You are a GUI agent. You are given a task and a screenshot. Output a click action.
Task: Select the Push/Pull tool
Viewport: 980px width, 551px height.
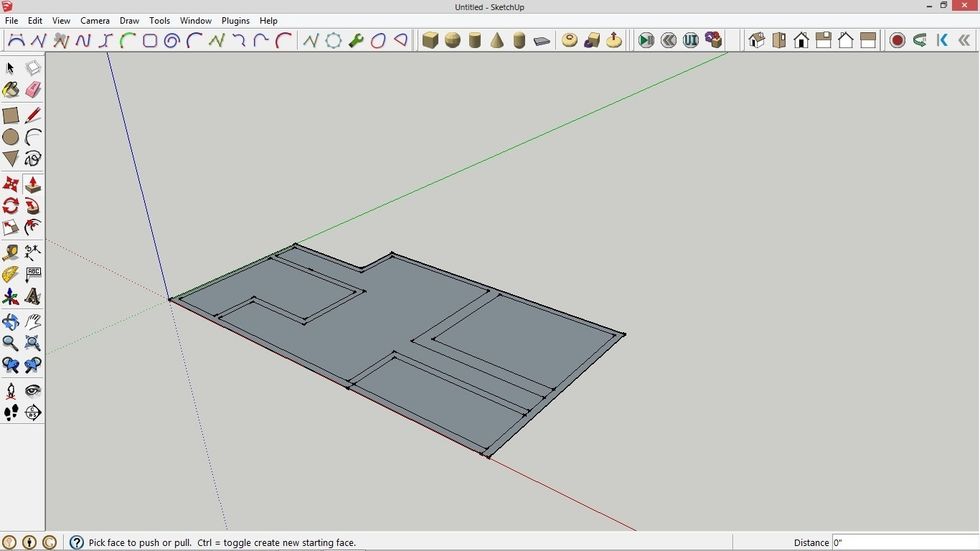[x=33, y=185]
